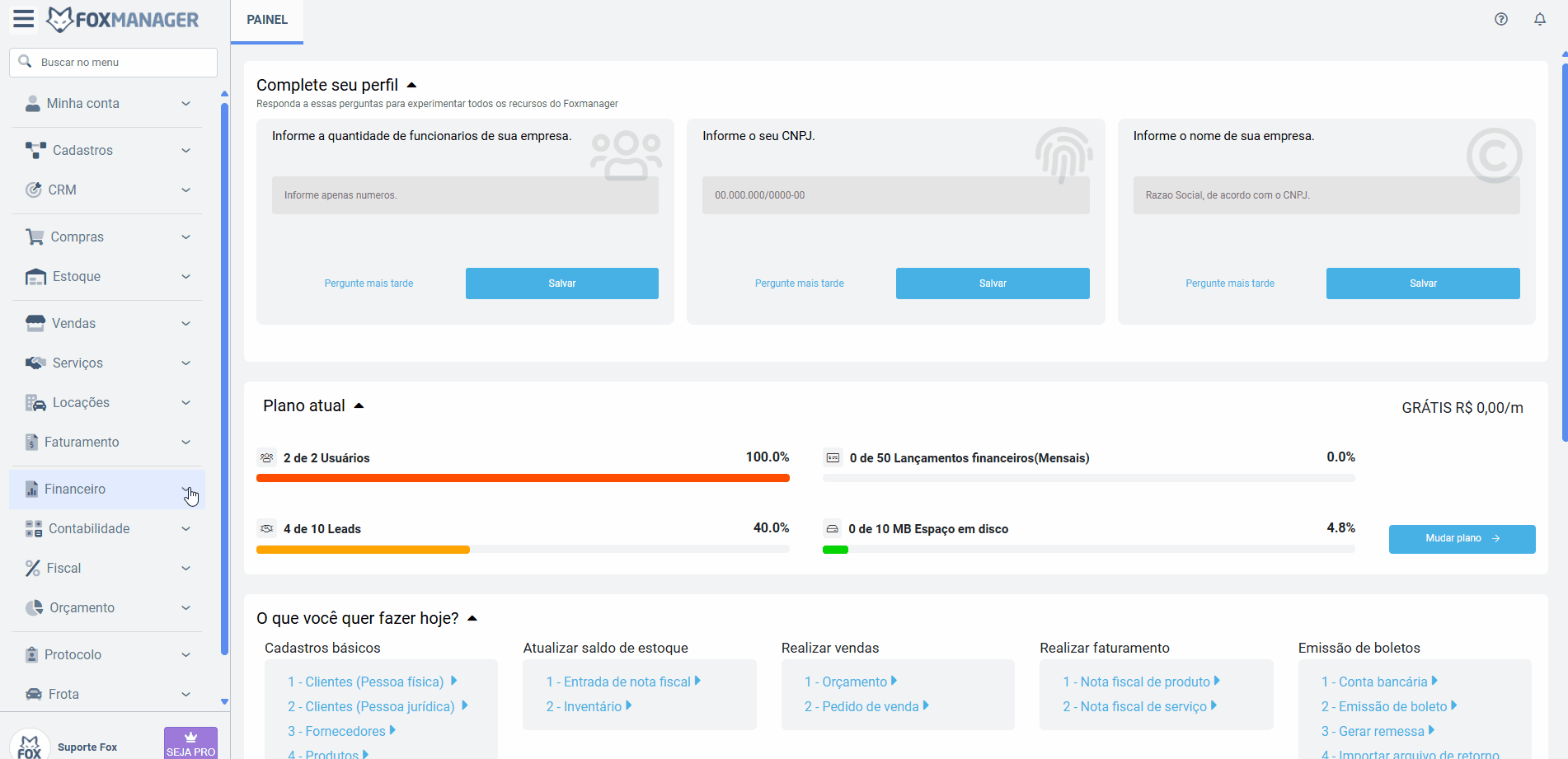Collapse the Plano atual section
Viewport: 1568px width, 759px height.
[359, 405]
